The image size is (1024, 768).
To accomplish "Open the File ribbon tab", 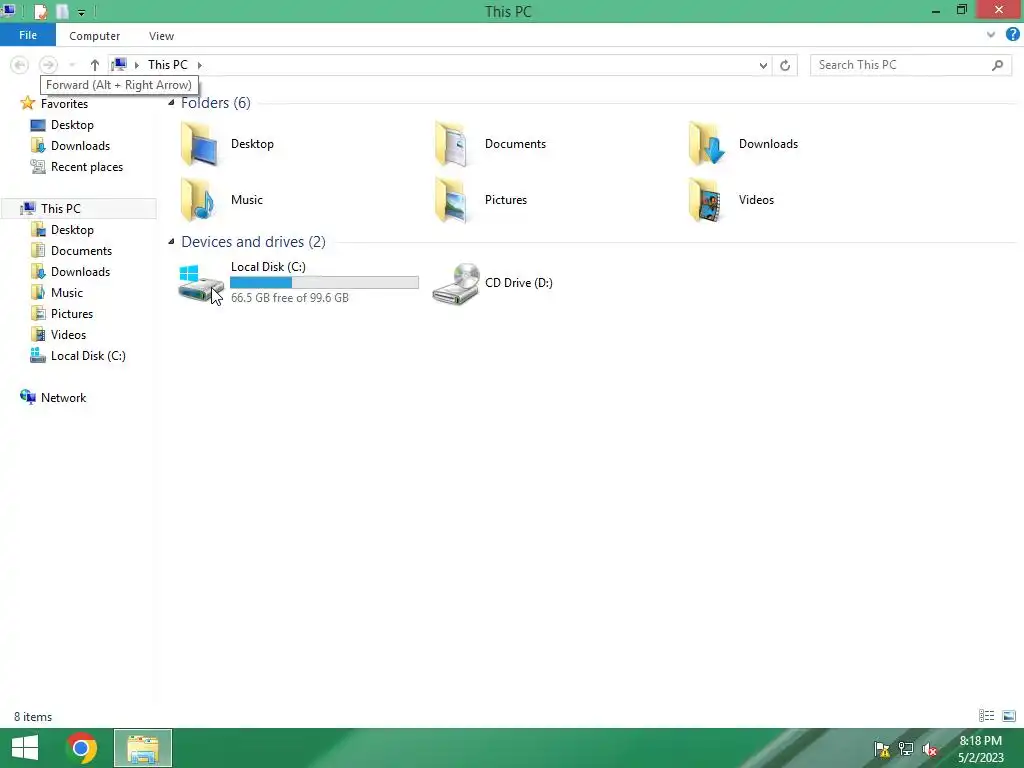I will 28,35.
